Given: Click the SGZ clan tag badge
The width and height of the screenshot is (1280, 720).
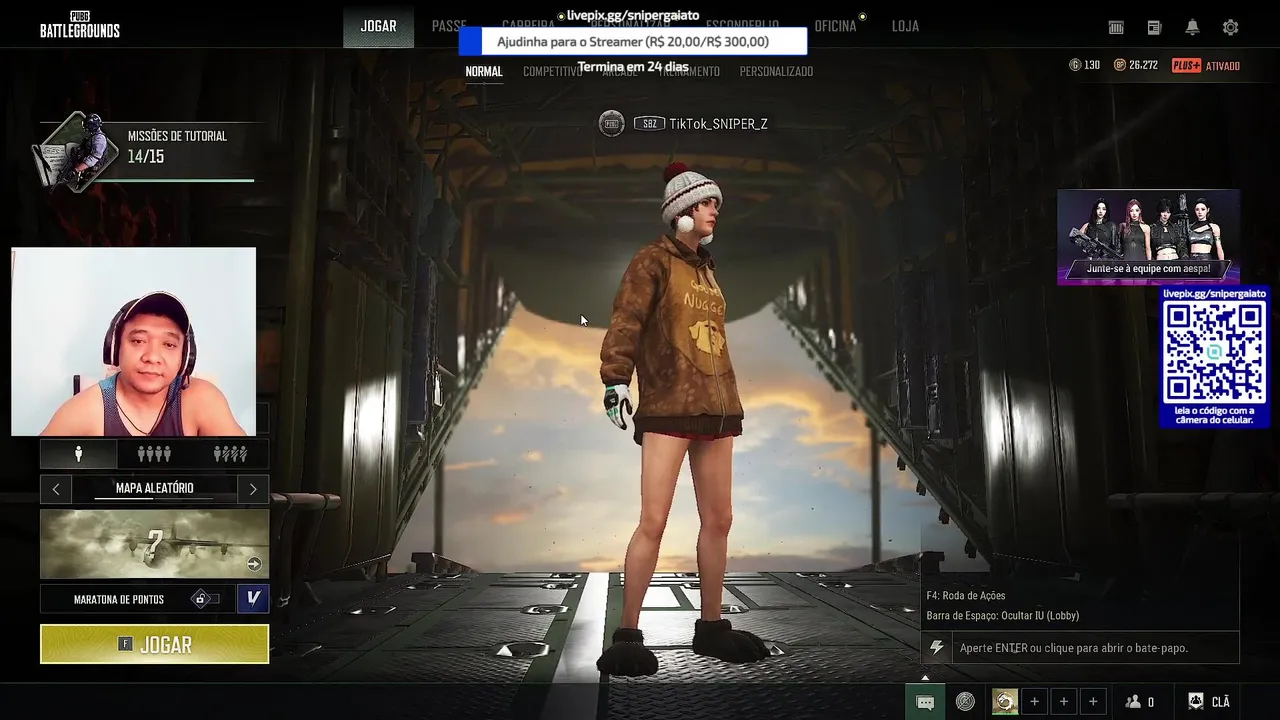Looking at the screenshot, I should 649,124.
